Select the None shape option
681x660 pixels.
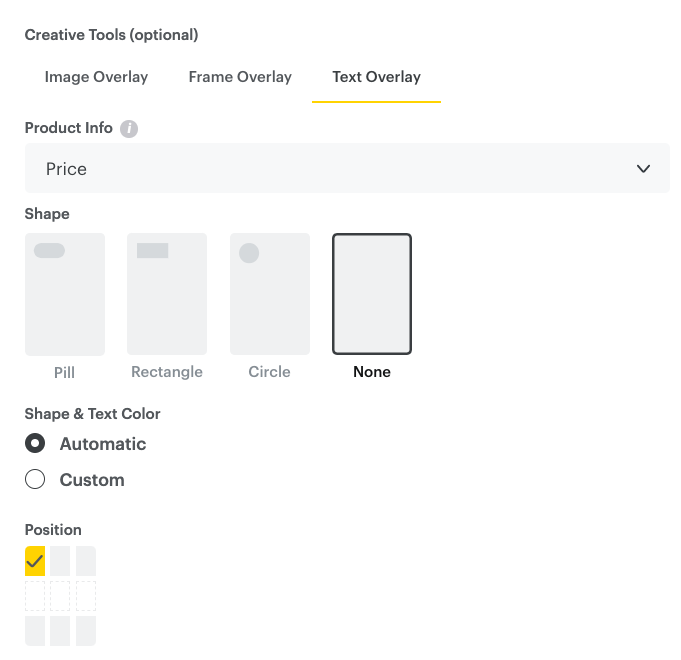pyautogui.click(x=372, y=294)
